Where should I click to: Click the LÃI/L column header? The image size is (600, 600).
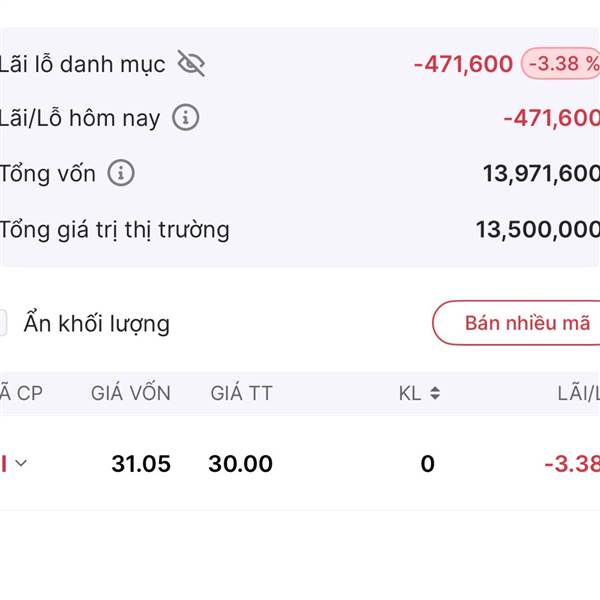click(x=578, y=393)
